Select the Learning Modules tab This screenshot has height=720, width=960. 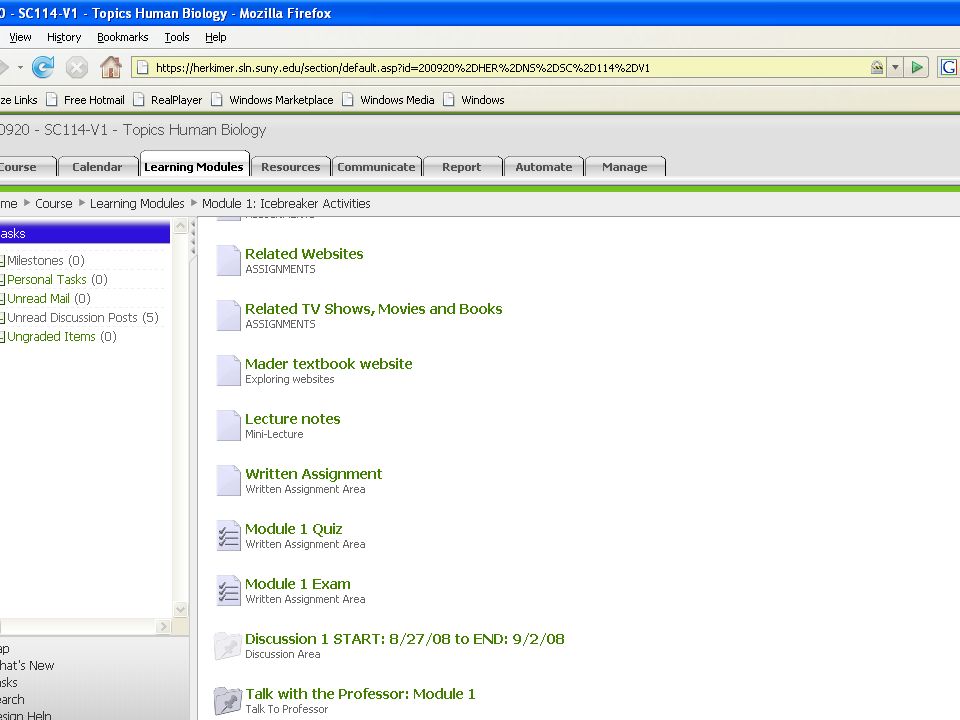(194, 166)
